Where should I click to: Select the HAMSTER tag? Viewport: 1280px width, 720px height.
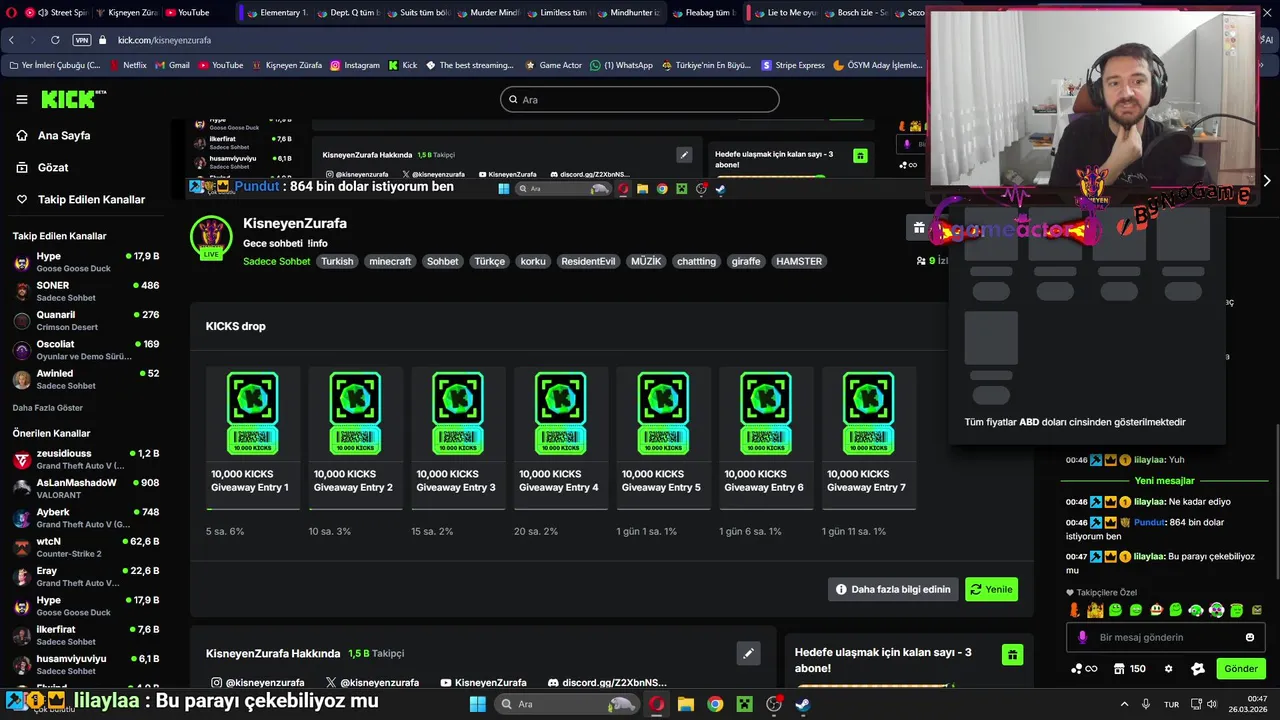point(799,261)
